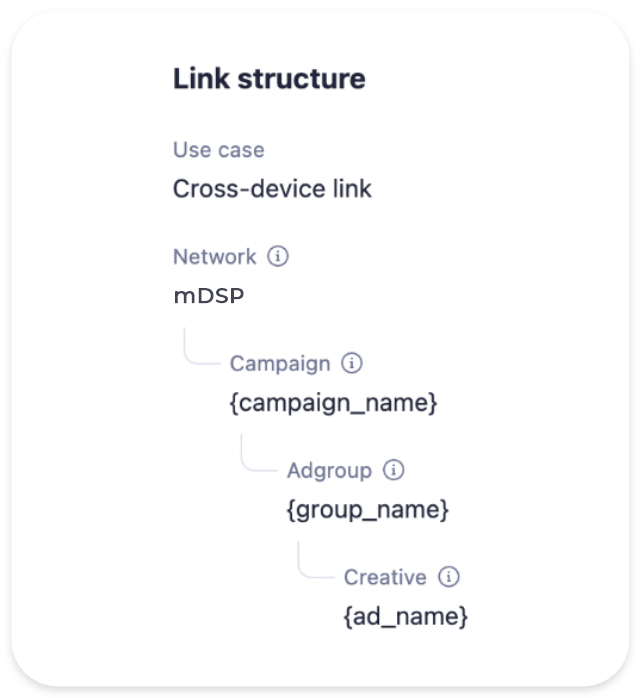Select the Cross-device link value

point(272,189)
